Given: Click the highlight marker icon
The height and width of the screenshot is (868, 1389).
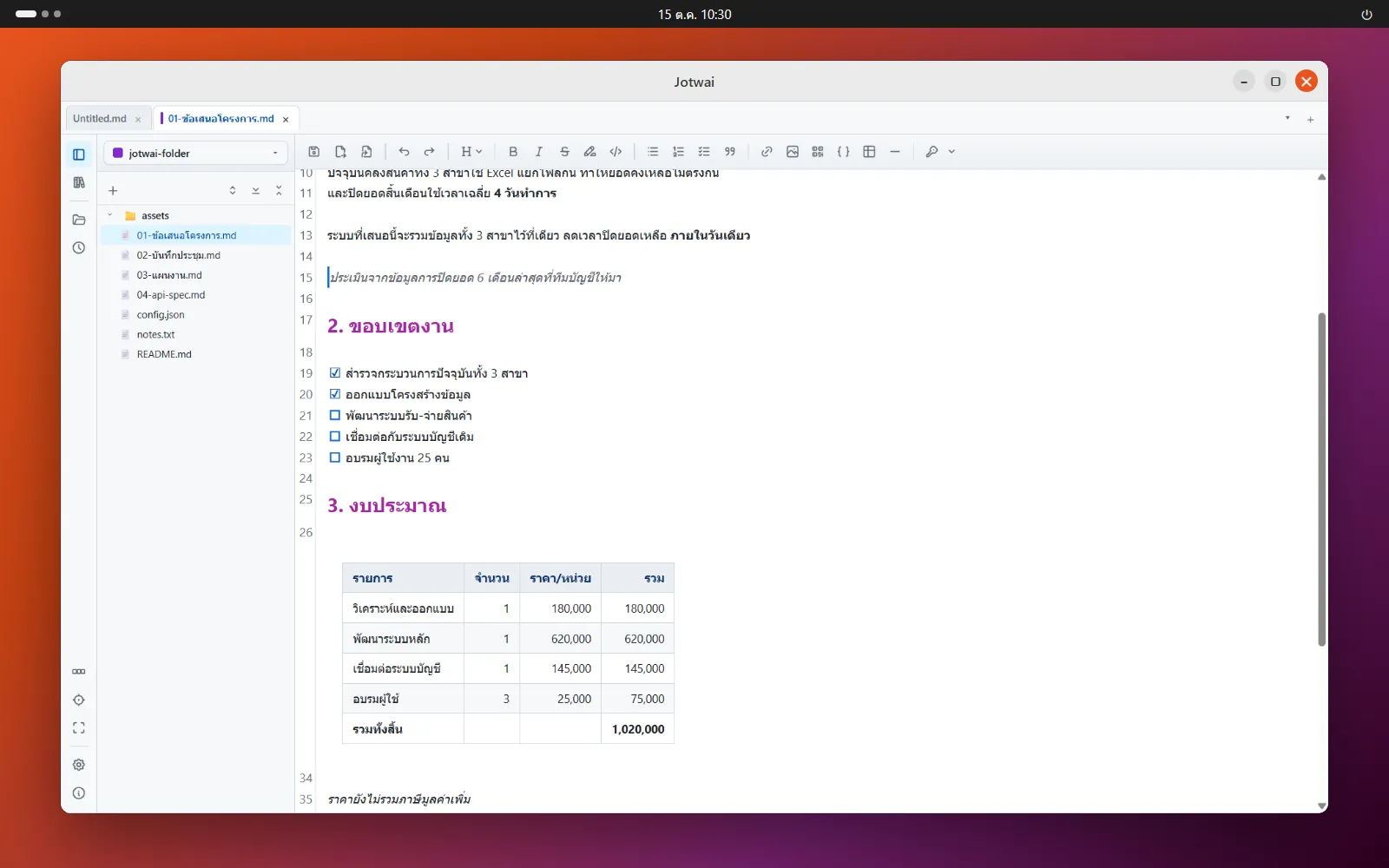Looking at the screenshot, I should [x=589, y=152].
